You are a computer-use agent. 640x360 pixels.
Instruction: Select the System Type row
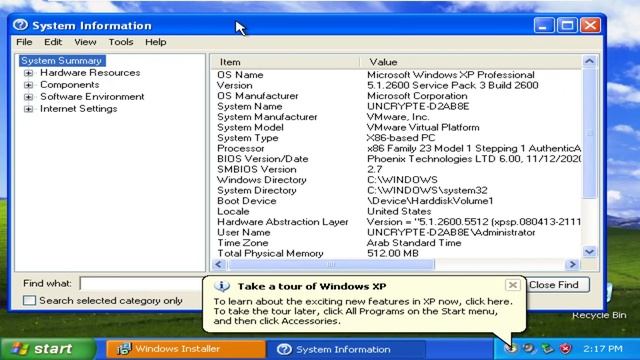click(397, 138)
